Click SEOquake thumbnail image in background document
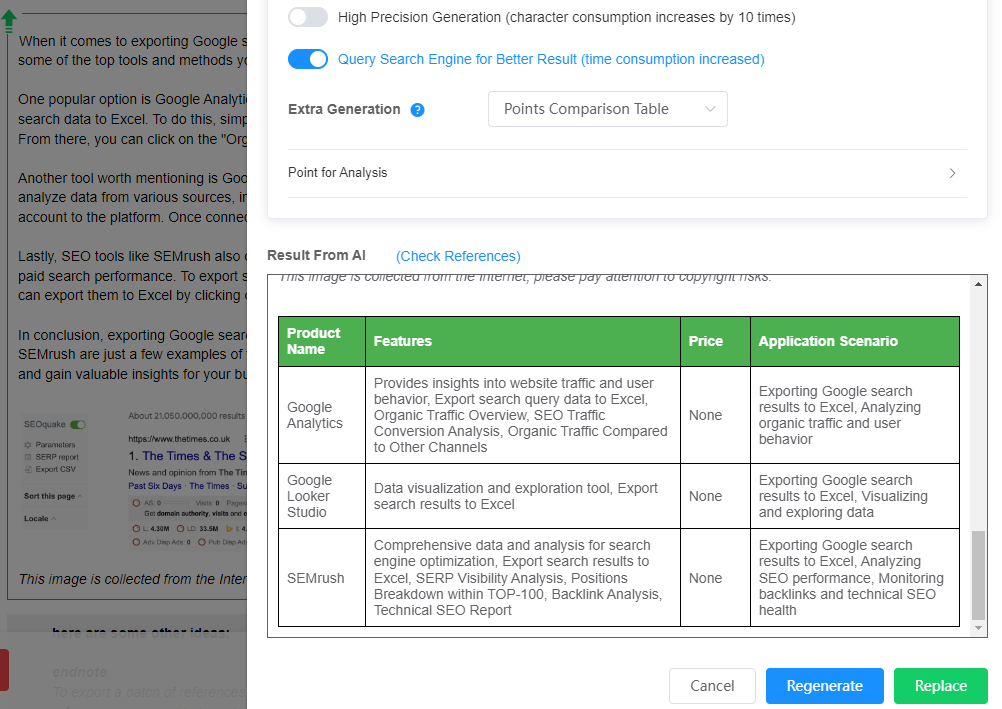This screenshot has height=709, width=1002. point(134,479)
